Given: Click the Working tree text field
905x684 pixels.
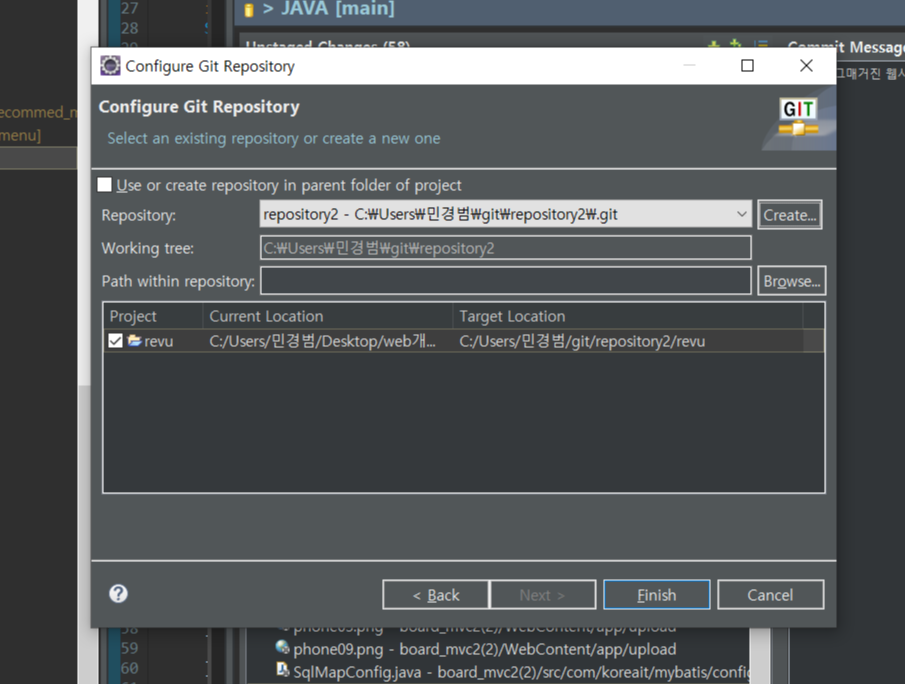Looking at the screenshot, I should click(x=506, y=248).
